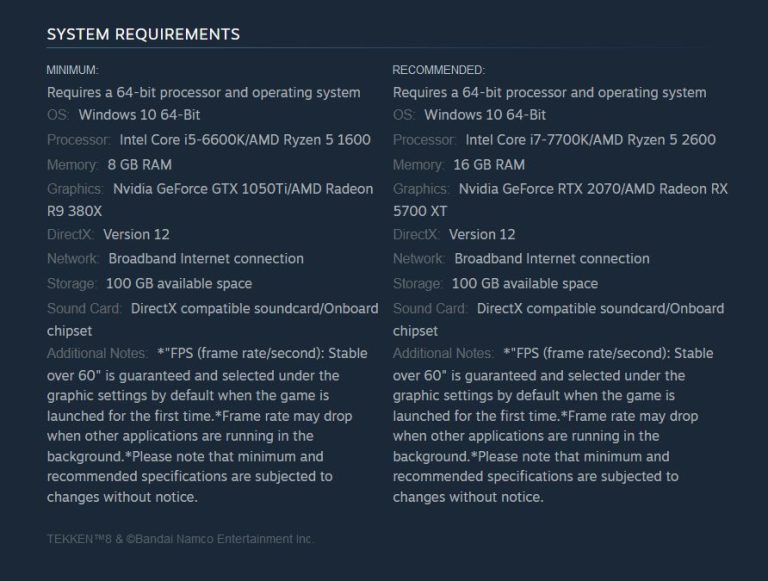The height and width of the screenshot is (581, 768).
Task: Click the minimum Sound Card label
Action: 84,308
